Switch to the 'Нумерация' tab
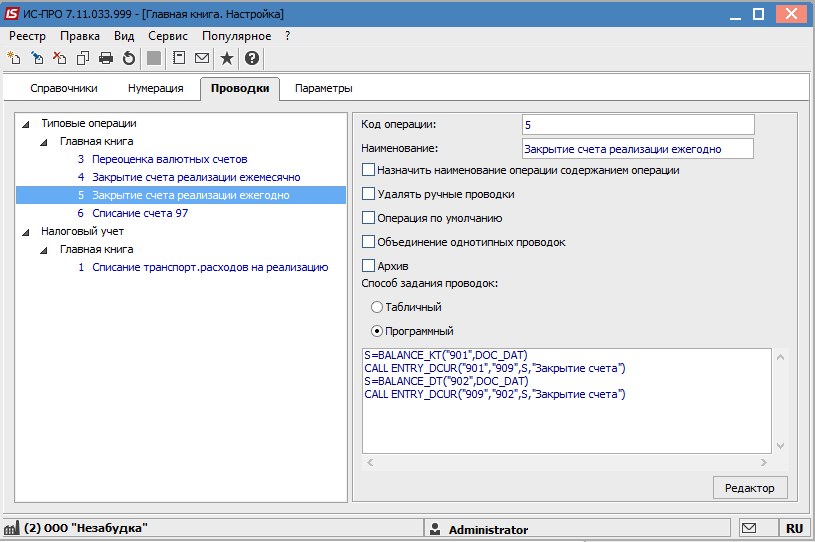 155,88
